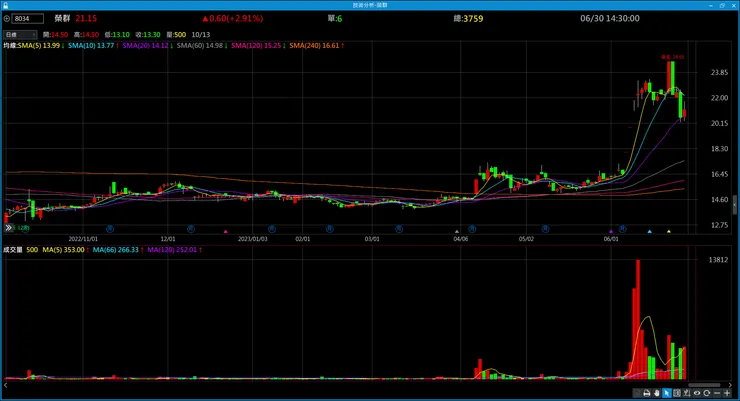Click the 單:6 single volume text
Screen dimensions: 740x401
point(335,18)
